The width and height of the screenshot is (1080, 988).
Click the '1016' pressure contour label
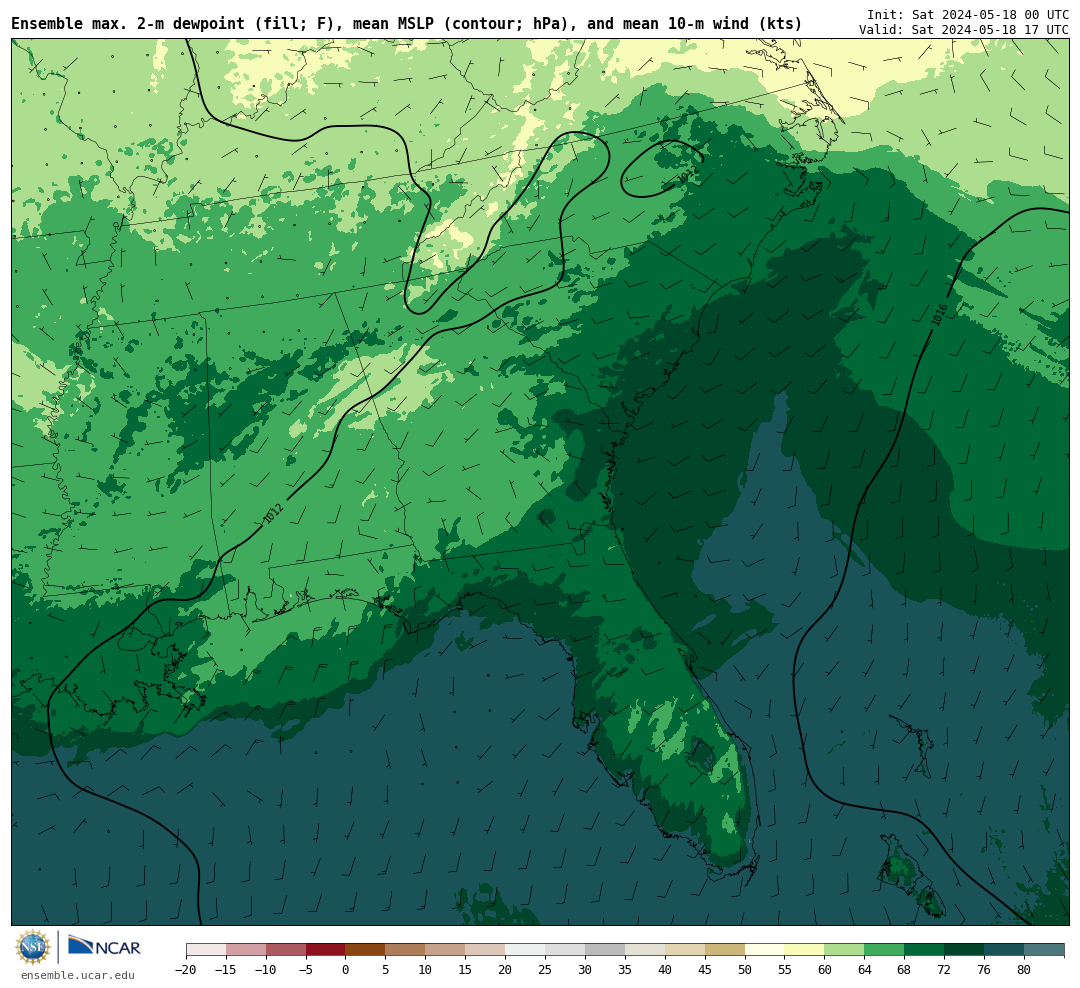(939, 315)
